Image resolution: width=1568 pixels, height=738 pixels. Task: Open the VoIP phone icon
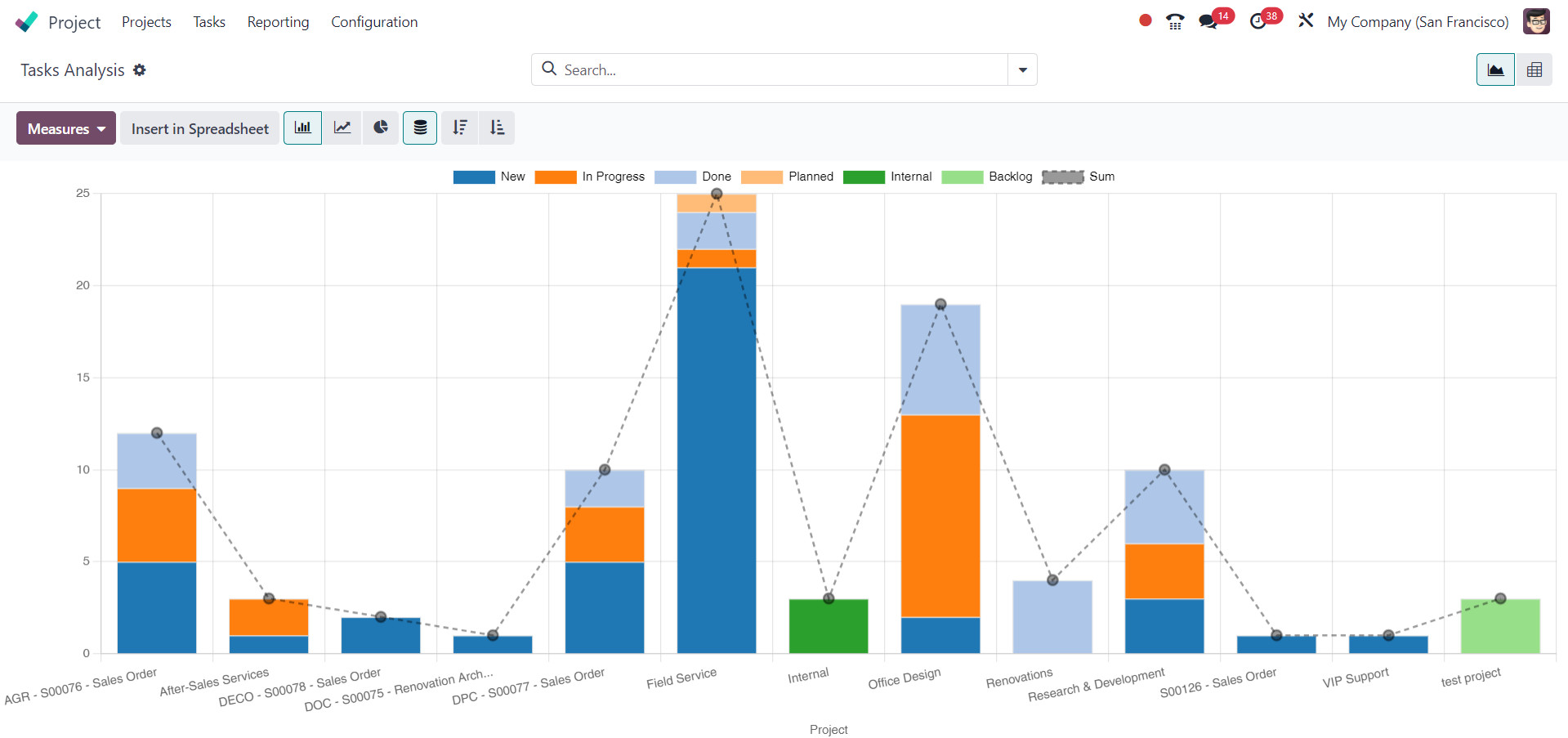click(1175, 22)
